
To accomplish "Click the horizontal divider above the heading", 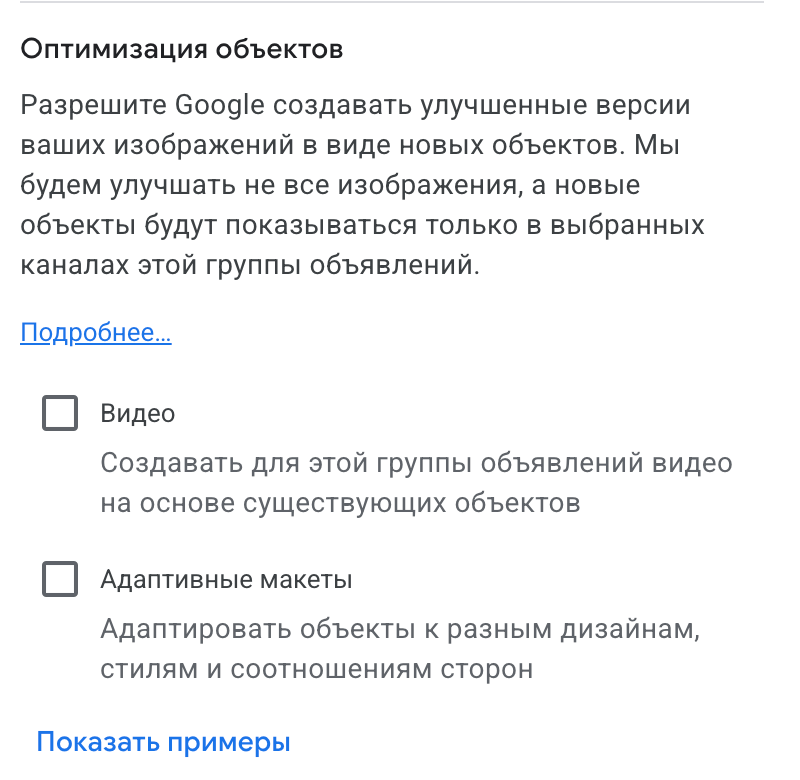I will 400,3.
